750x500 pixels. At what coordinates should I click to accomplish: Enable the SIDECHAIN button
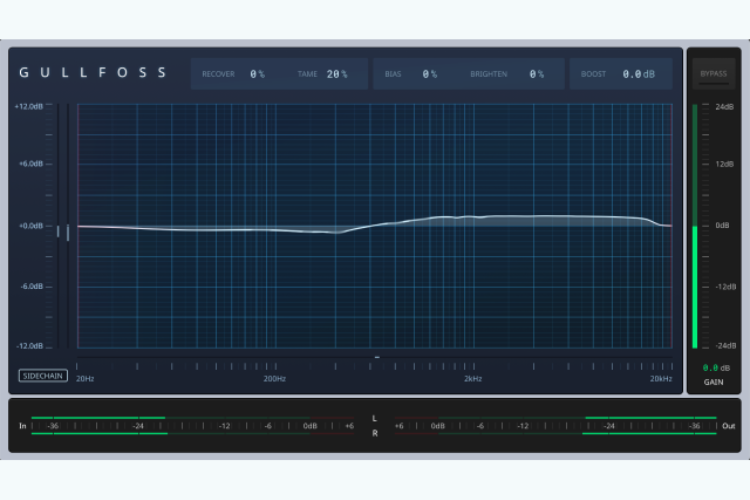coord(43,376)
